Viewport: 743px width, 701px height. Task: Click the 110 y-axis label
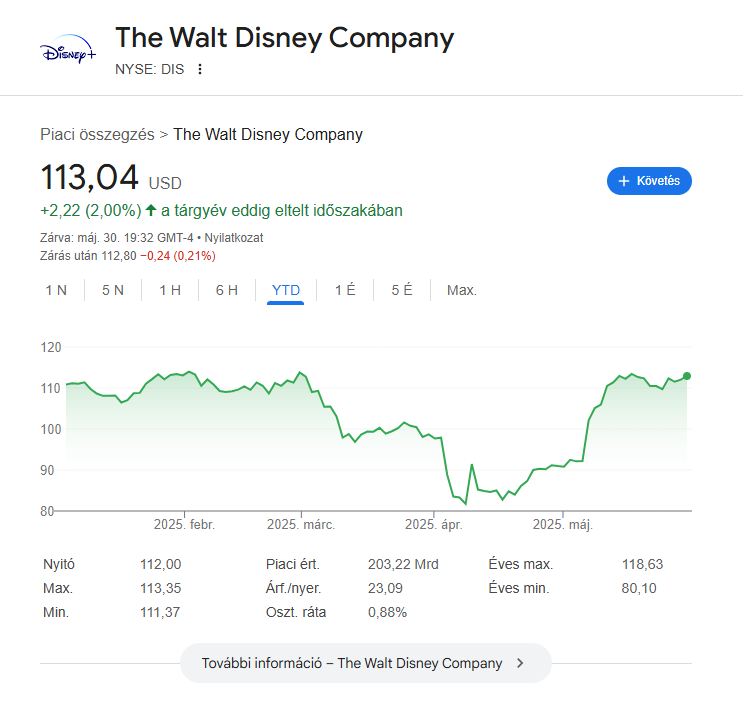[x=51, y=389]
